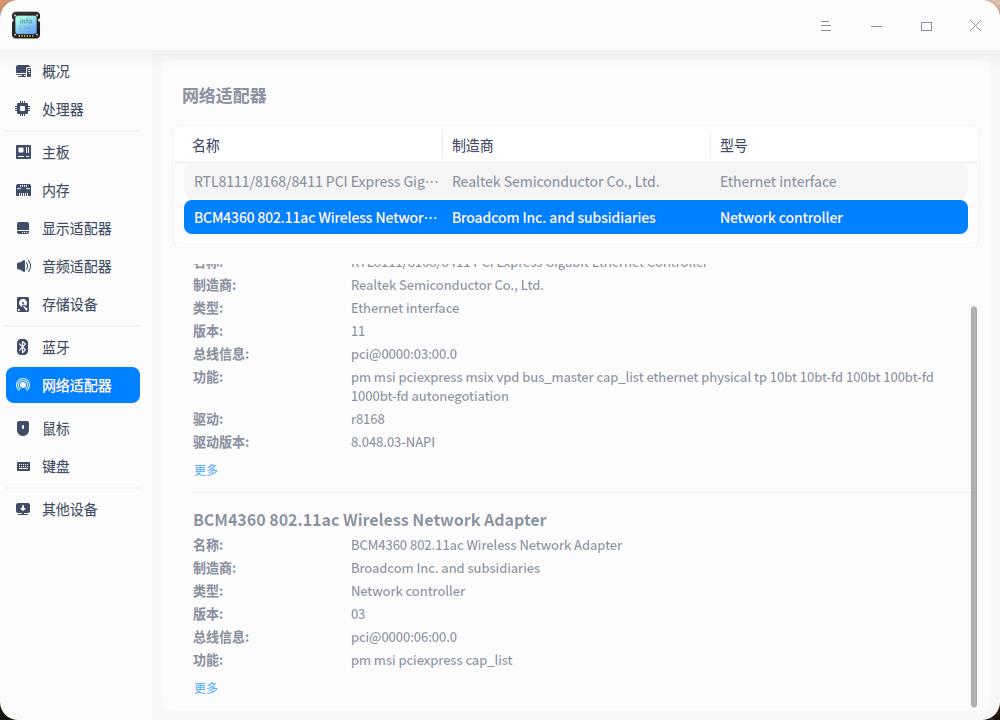Expand 更多 under Realtek driver details
Viewport: 1000px width, 720px height.
click(206, 470)
